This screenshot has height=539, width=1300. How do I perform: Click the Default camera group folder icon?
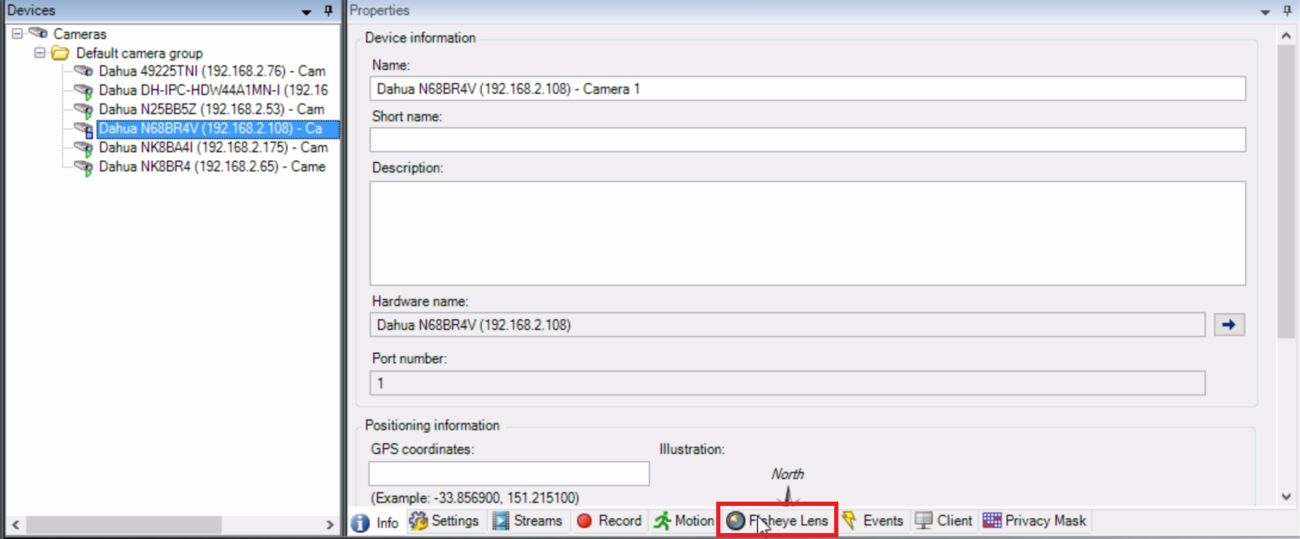coord(60,53)
